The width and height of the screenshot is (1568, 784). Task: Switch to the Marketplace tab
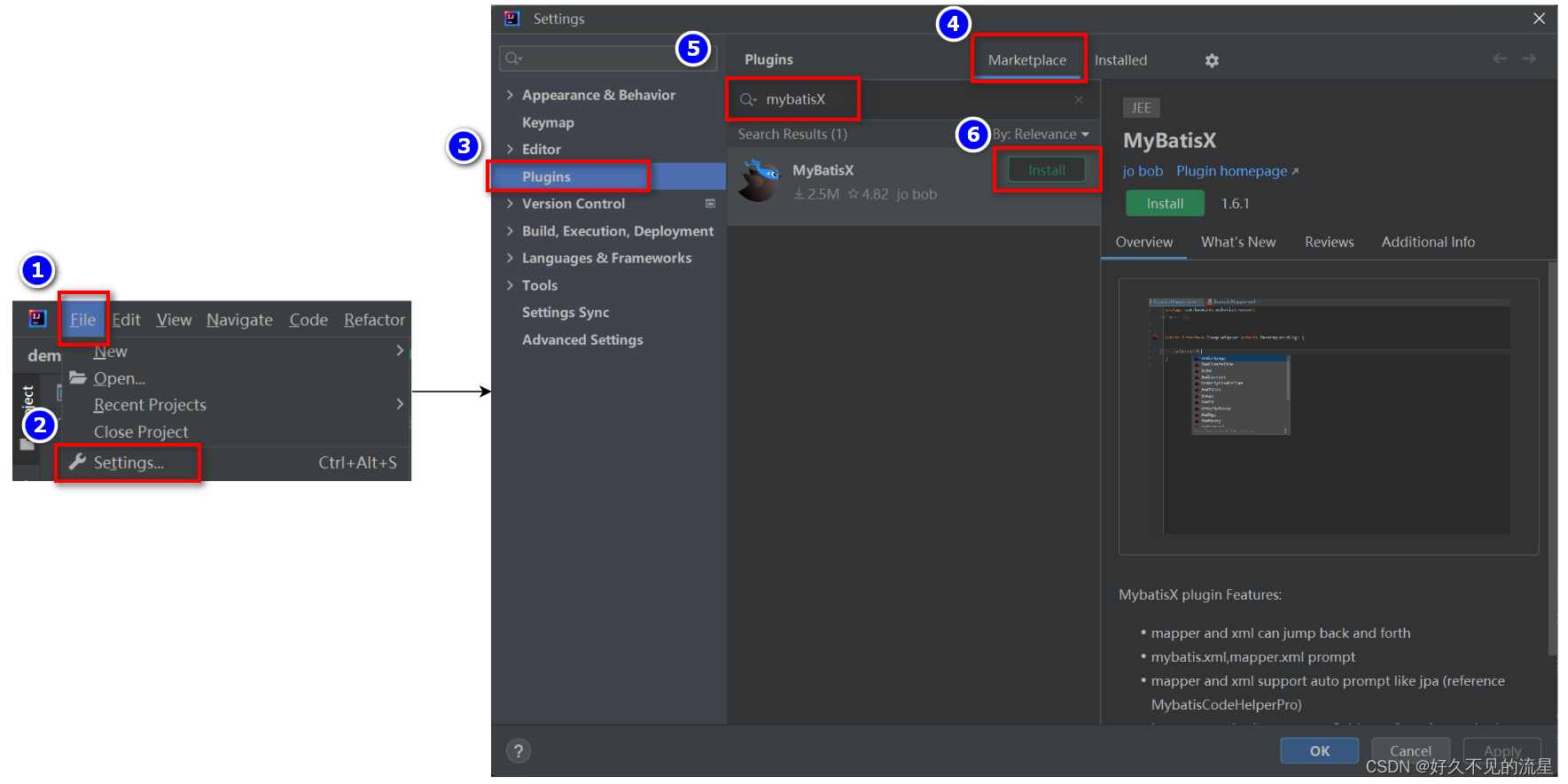coord(1027,60)
